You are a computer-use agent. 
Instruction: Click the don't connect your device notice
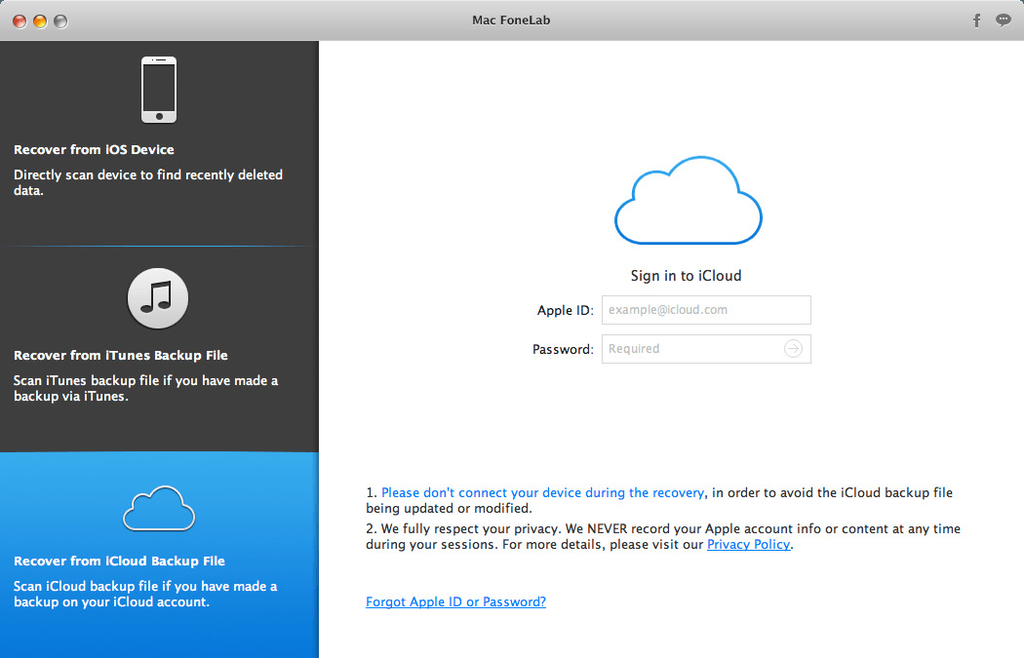coord(543,493)
